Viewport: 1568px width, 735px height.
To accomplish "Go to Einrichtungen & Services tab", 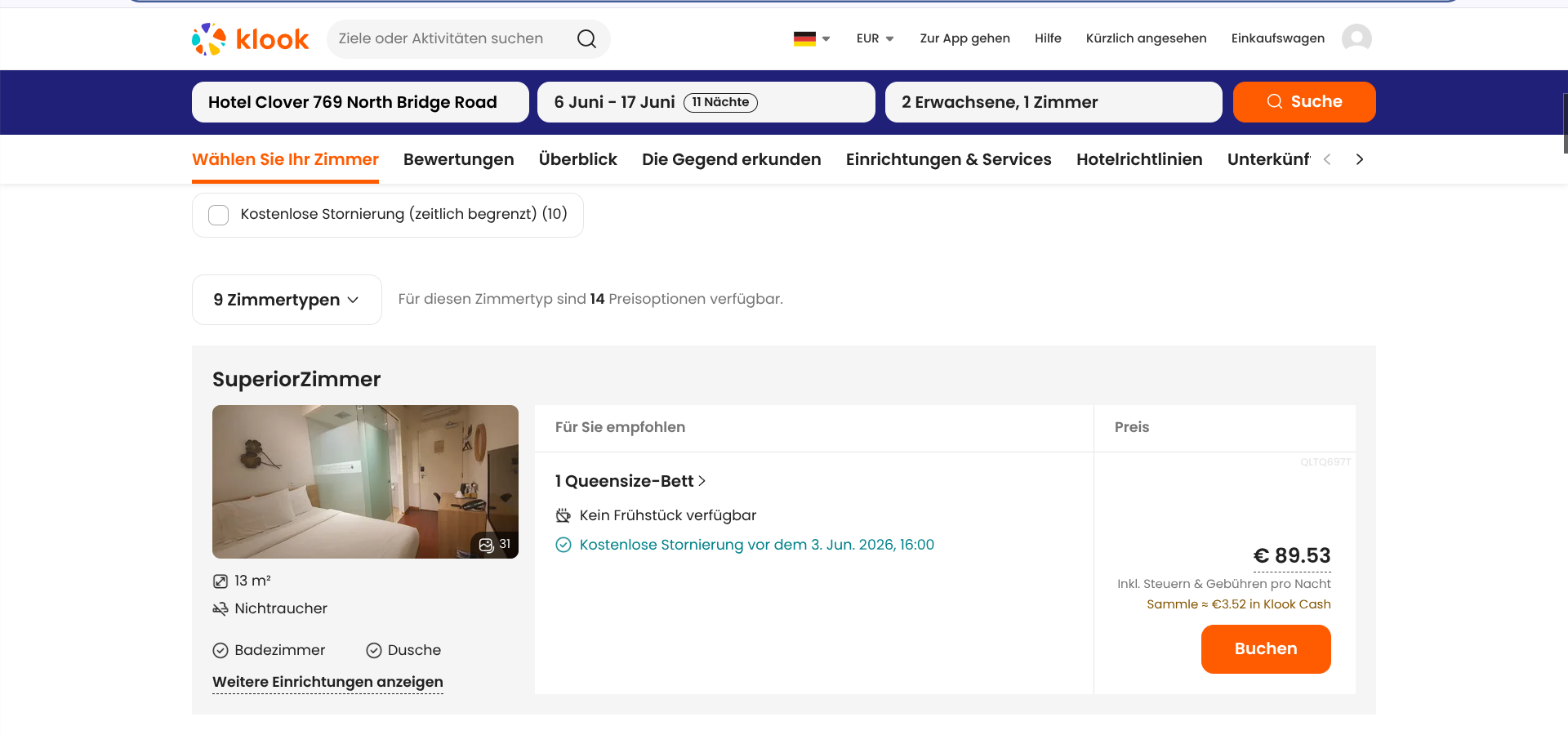I will point(948,159).
